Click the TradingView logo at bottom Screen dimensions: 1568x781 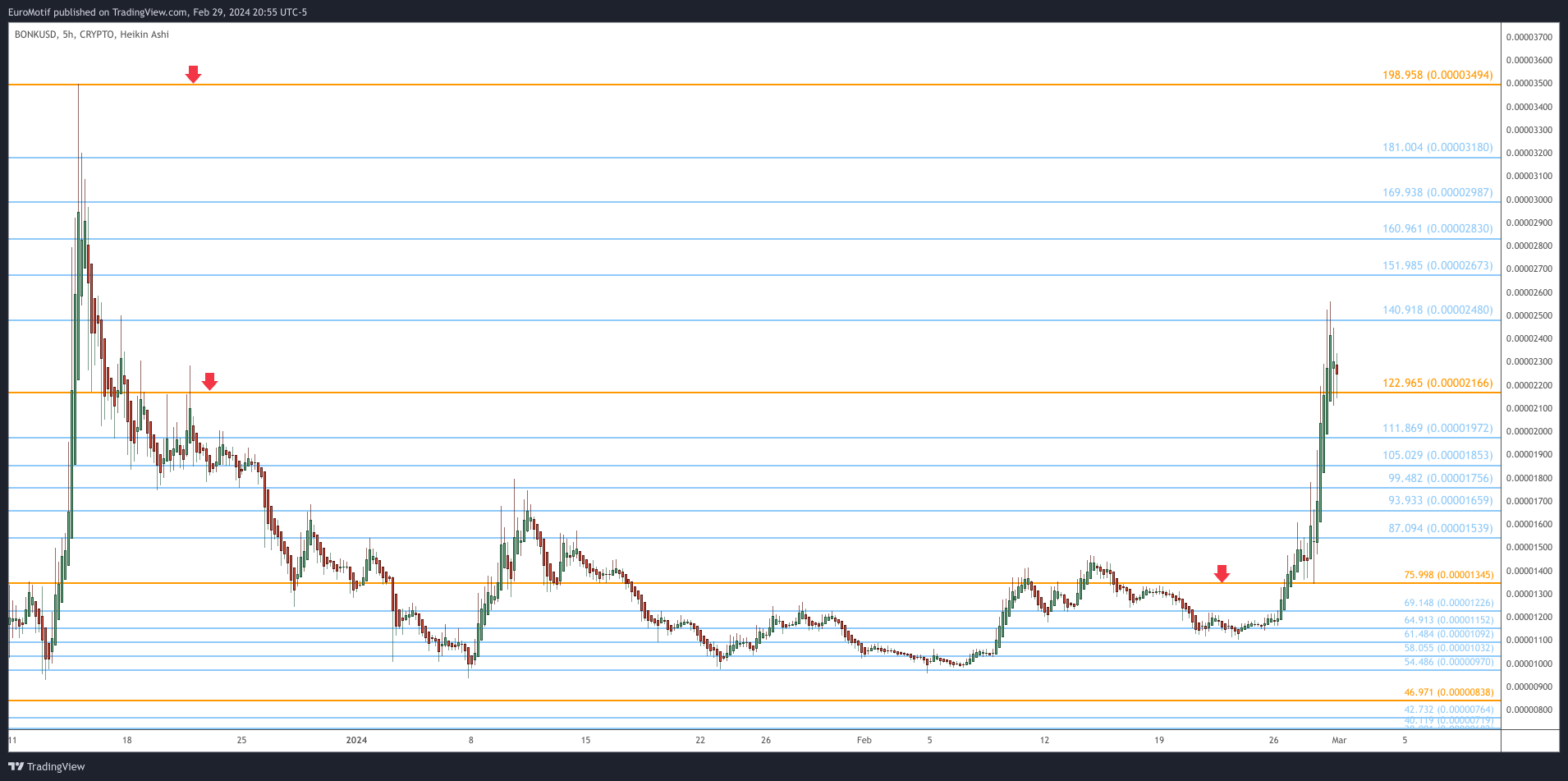tap(47, 766)
